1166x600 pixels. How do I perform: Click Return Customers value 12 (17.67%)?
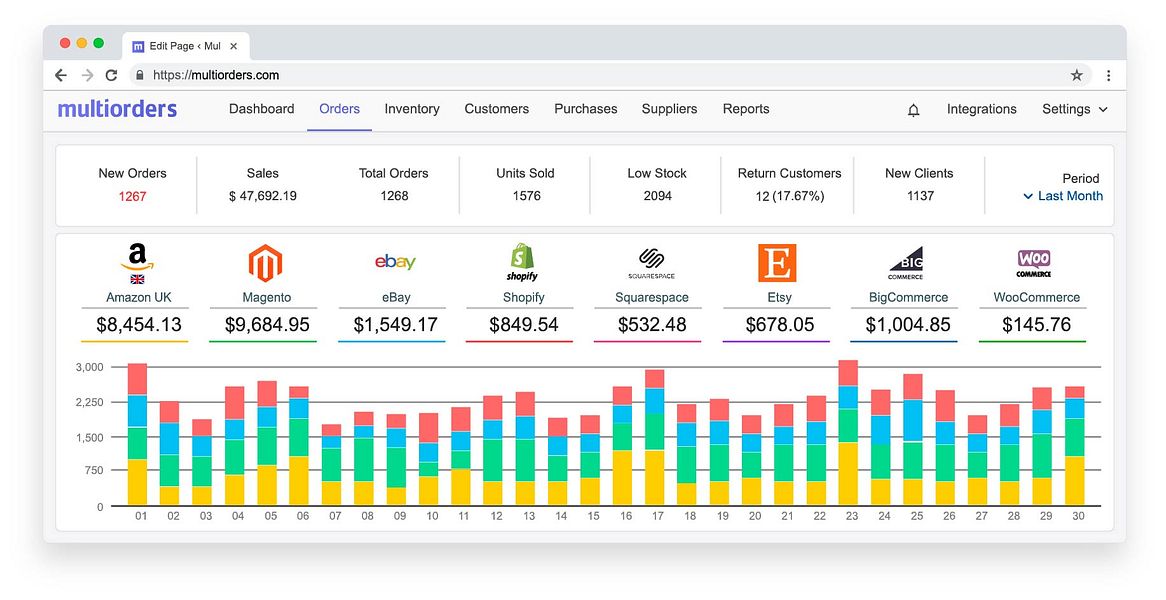[x=790, y=196]
